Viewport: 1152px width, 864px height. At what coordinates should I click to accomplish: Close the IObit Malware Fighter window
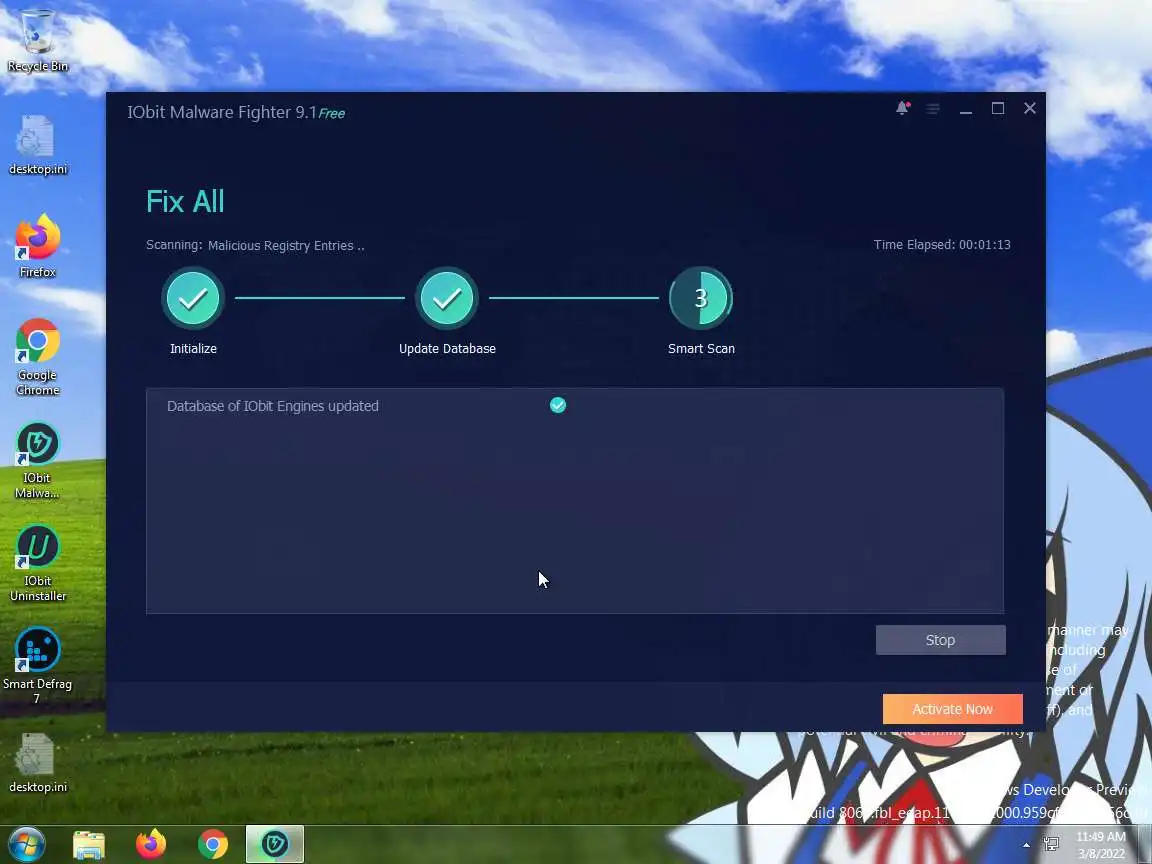(x=1029, y=108)
